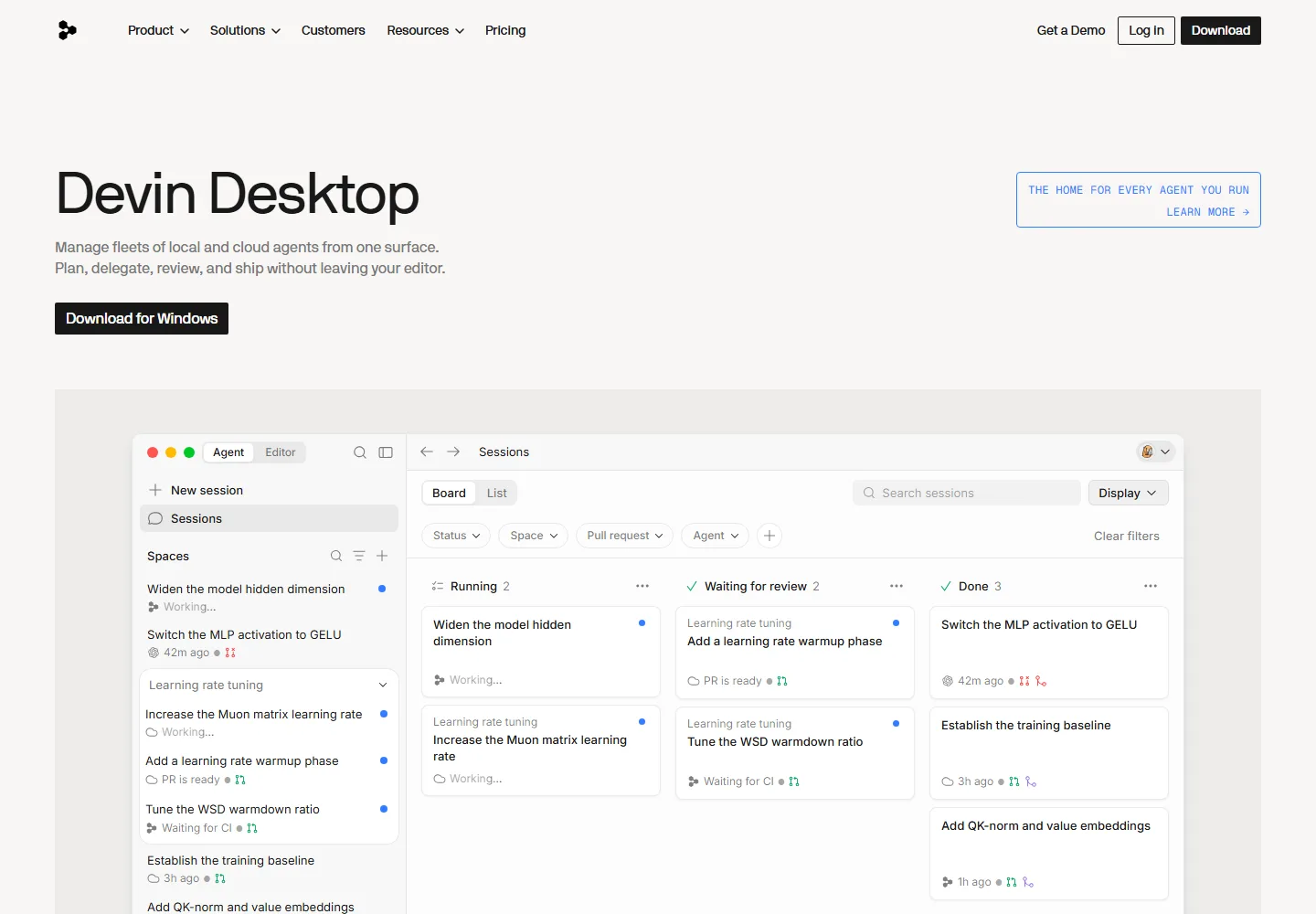Click the pull request icon on WSD warmdown card
Image resolution: width=1316 pixels, height=914 pixels.
794,781
